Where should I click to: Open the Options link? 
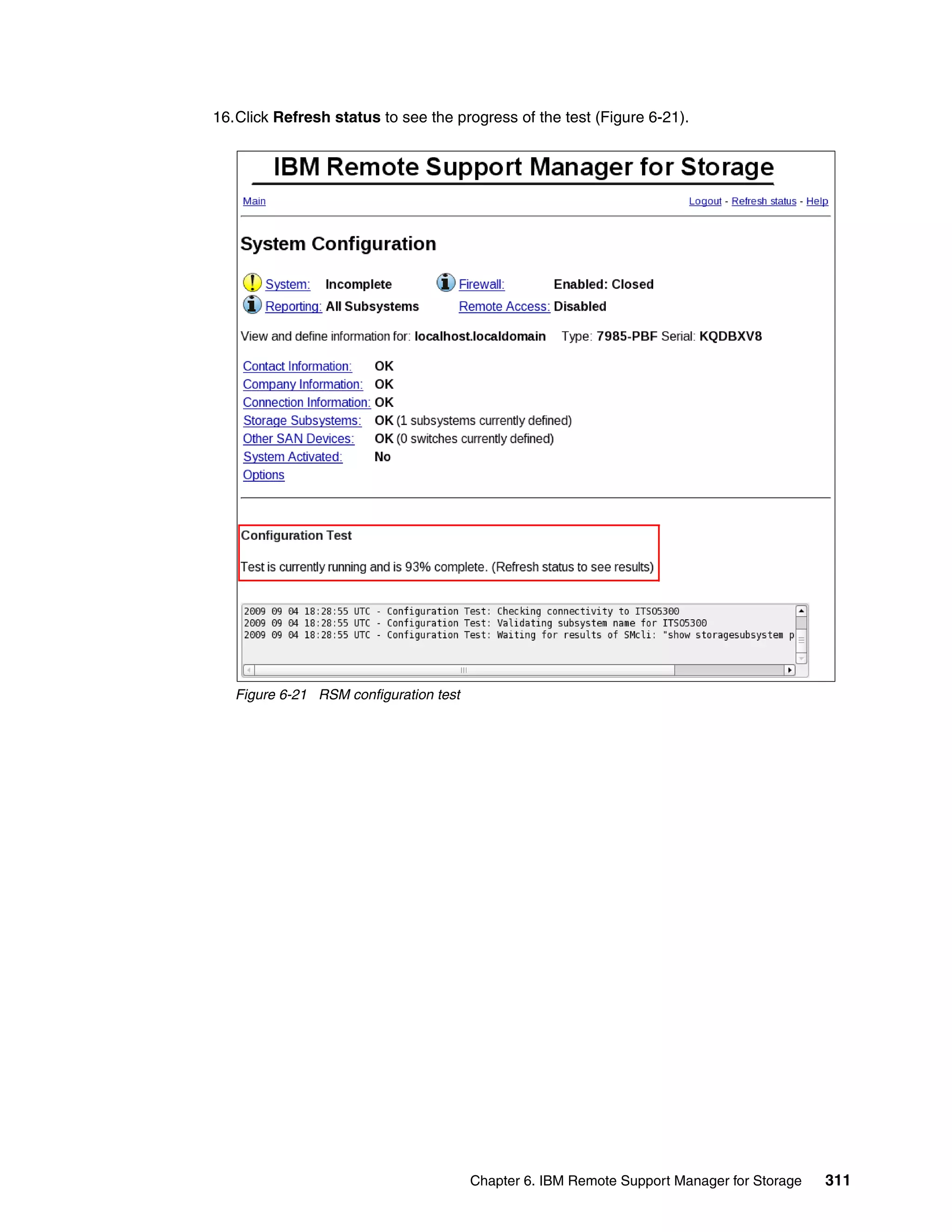264,475
